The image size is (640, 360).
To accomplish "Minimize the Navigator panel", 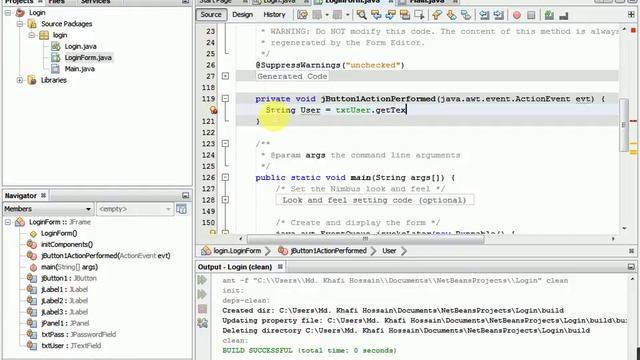I will click(x=186, y=196).
